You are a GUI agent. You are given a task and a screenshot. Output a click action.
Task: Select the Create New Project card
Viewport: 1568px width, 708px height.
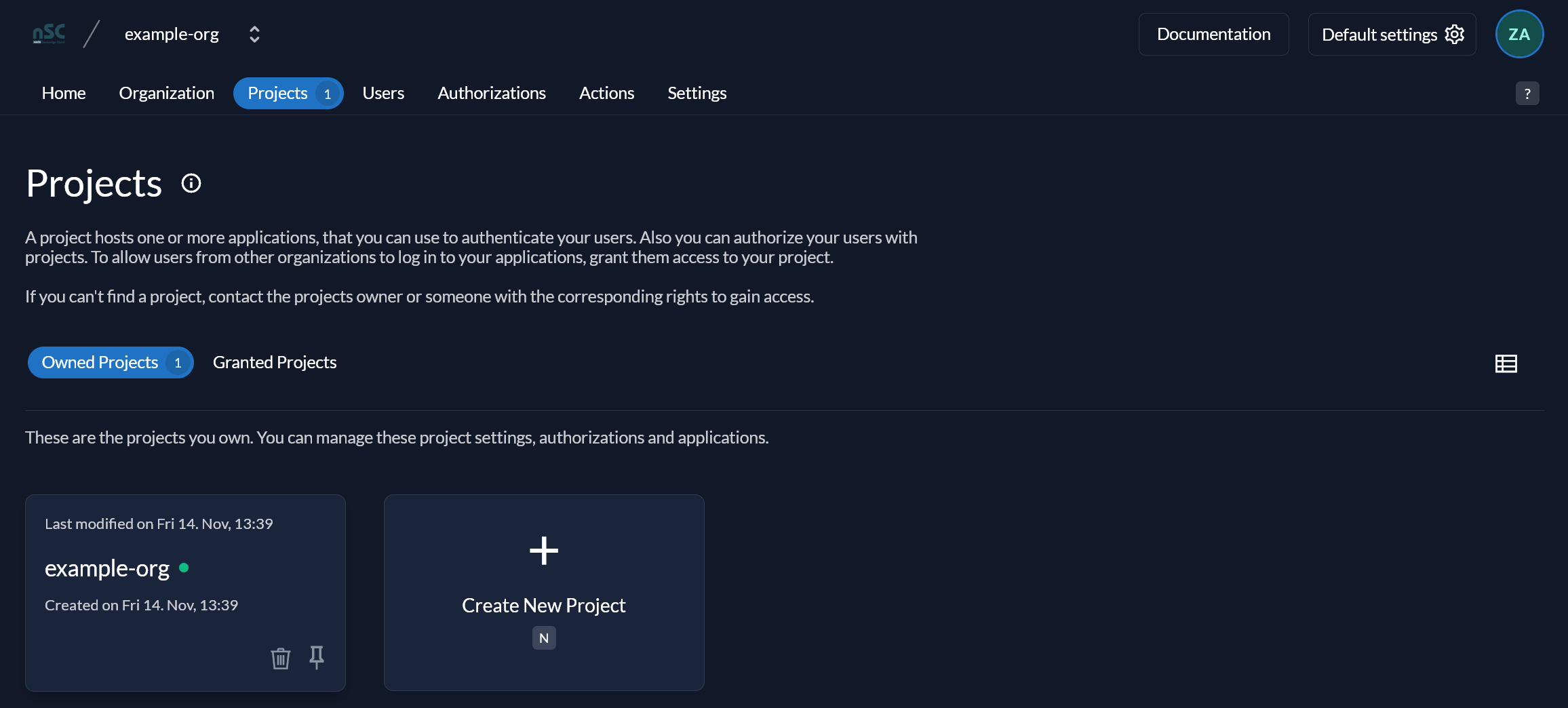(544, 593)
